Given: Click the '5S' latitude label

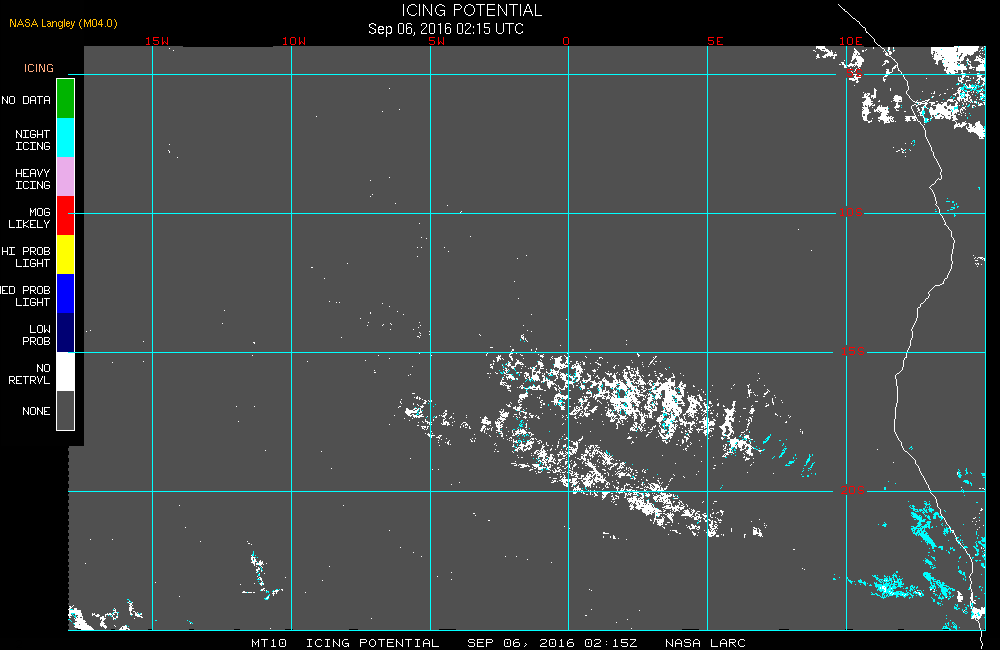Looking at the screenshot, I should pyautogui.click(x=854, y=73).
